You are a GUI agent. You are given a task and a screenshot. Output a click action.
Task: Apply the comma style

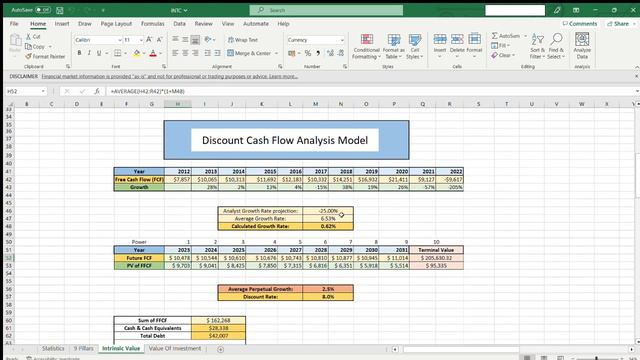pos(318,53)
